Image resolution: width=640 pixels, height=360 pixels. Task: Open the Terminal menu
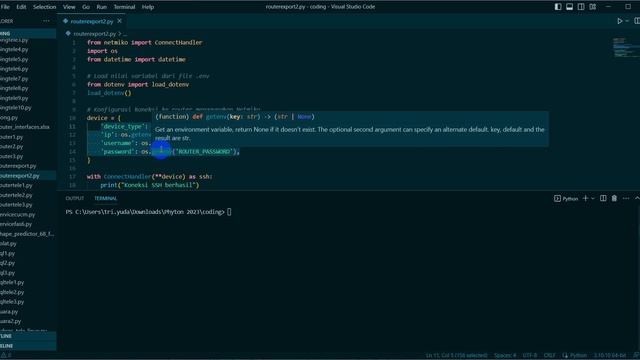tap(124, 7)
